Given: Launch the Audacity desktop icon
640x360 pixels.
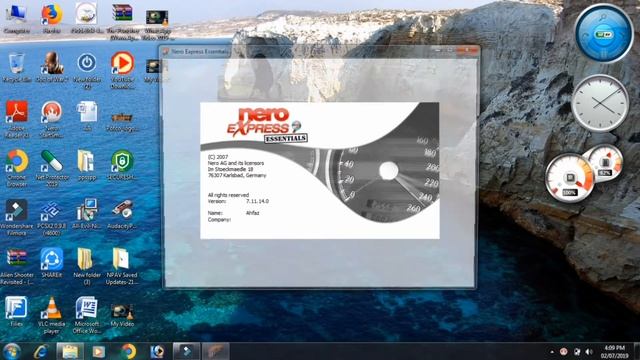Looking at the screenshot, I should [x=122, y=214].
